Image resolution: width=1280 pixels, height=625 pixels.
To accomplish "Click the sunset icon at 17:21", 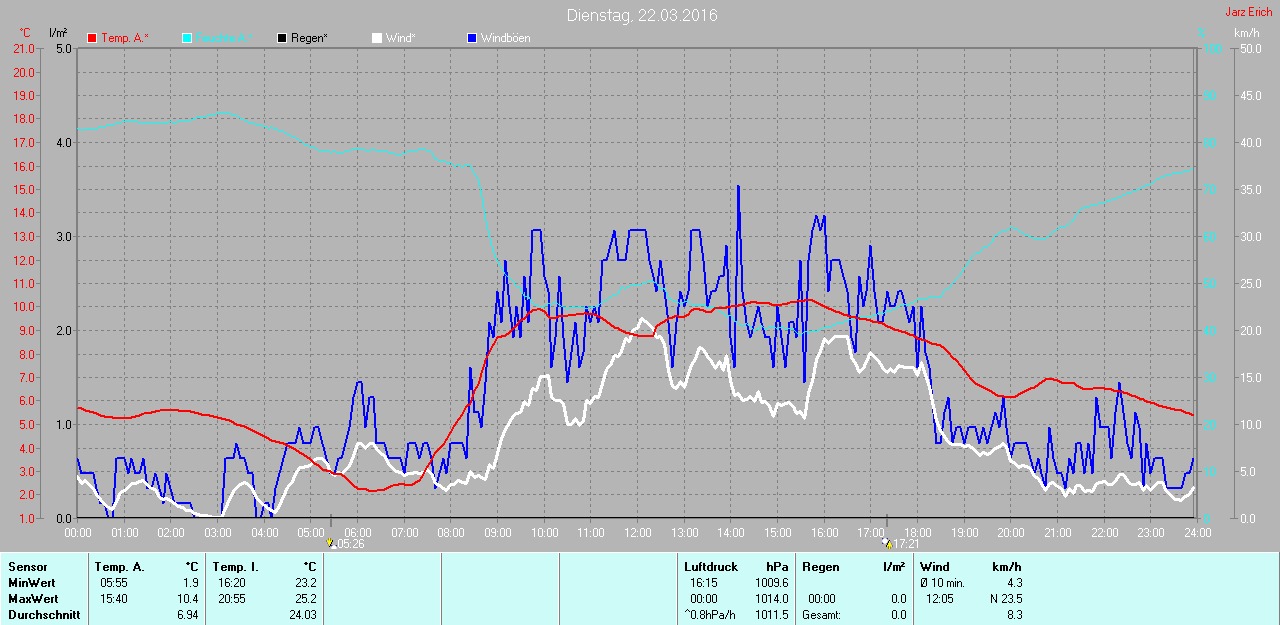I will [885, 543].
